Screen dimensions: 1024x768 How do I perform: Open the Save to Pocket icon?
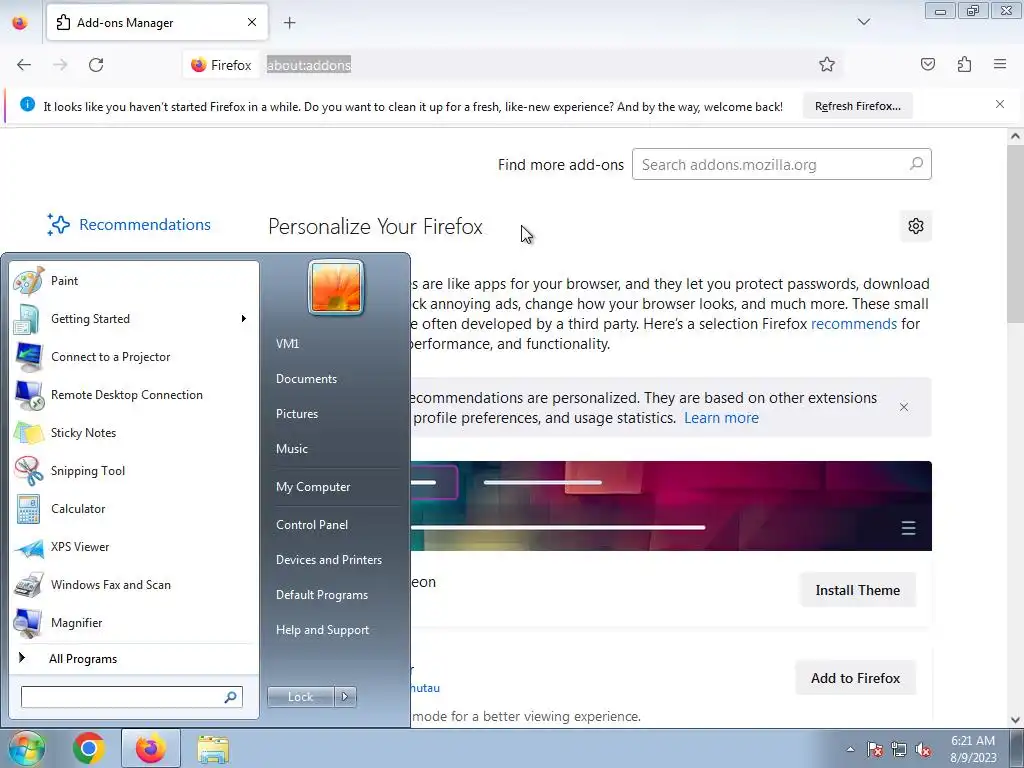[927, 64]
